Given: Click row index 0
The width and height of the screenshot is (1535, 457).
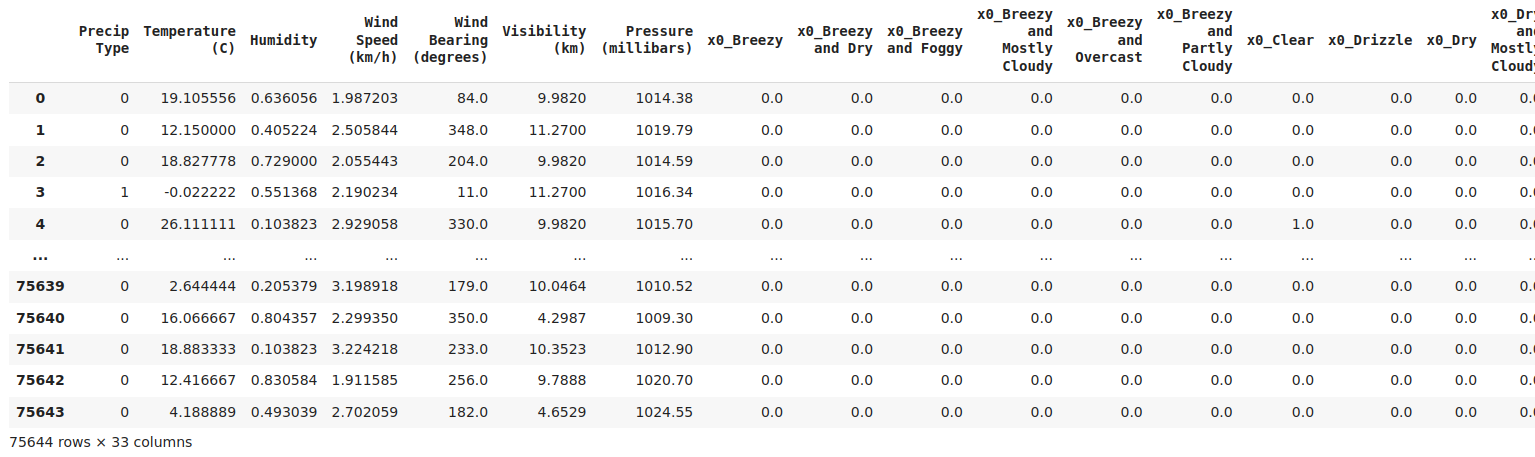Looking at the screenshot, I should click(40, 98).
